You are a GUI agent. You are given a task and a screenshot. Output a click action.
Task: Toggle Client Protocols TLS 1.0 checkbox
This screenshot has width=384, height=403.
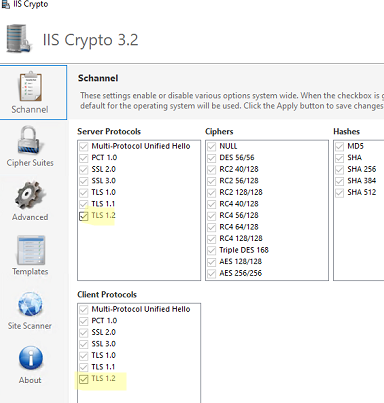84,356
